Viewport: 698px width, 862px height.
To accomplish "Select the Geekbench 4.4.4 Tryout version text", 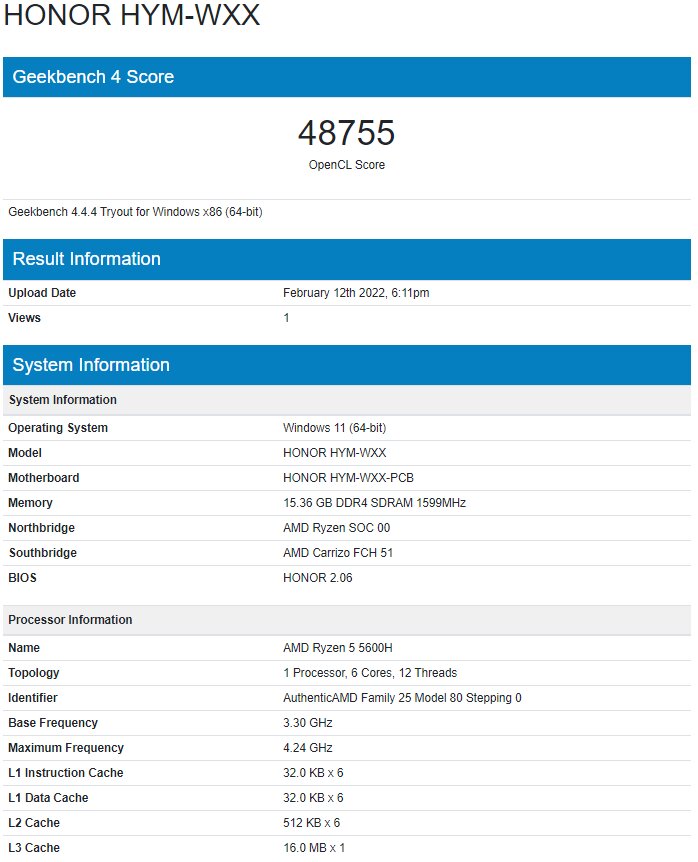I will tap(135, 212).
